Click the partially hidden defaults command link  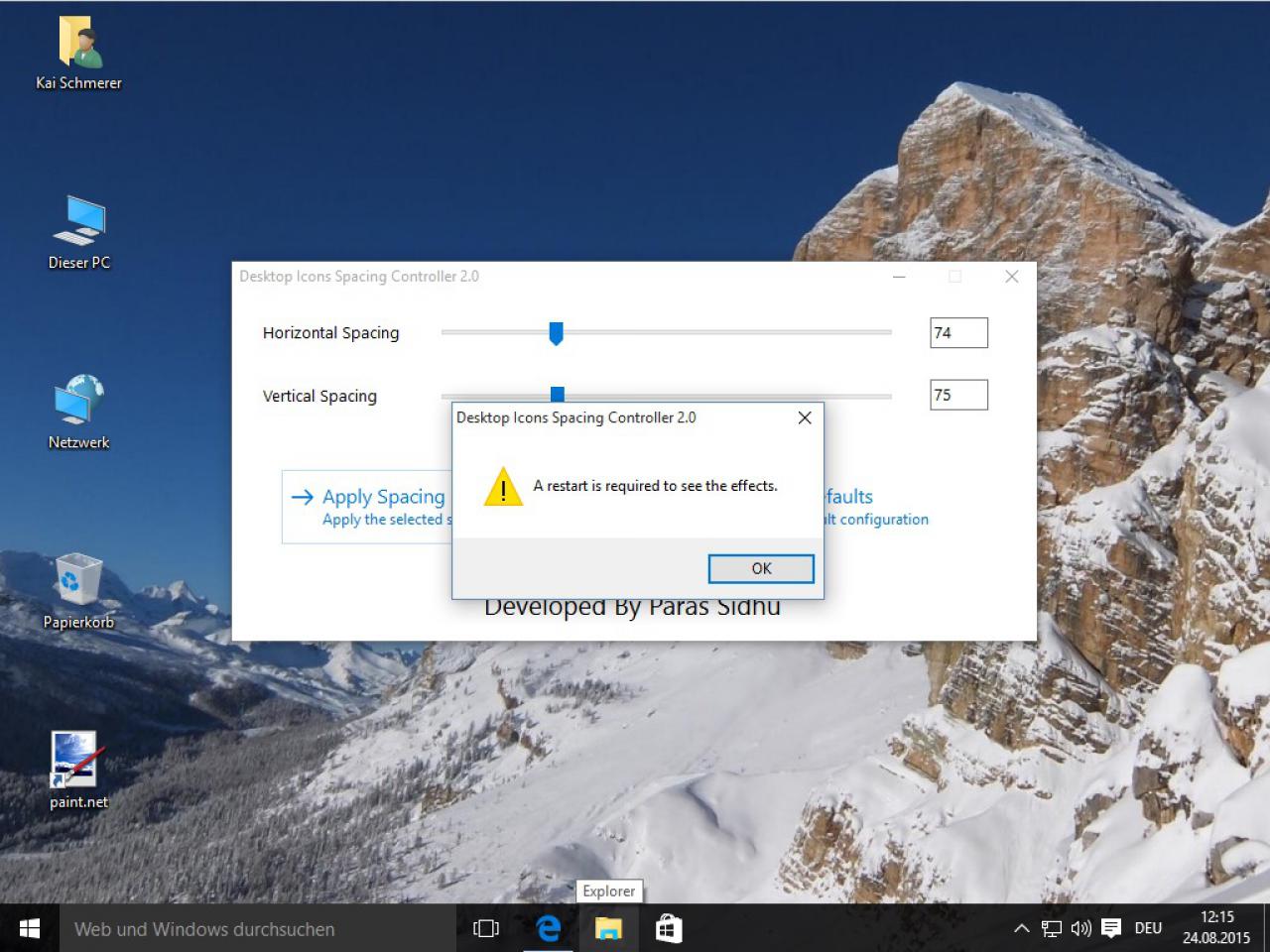click(x=876, y=507)
